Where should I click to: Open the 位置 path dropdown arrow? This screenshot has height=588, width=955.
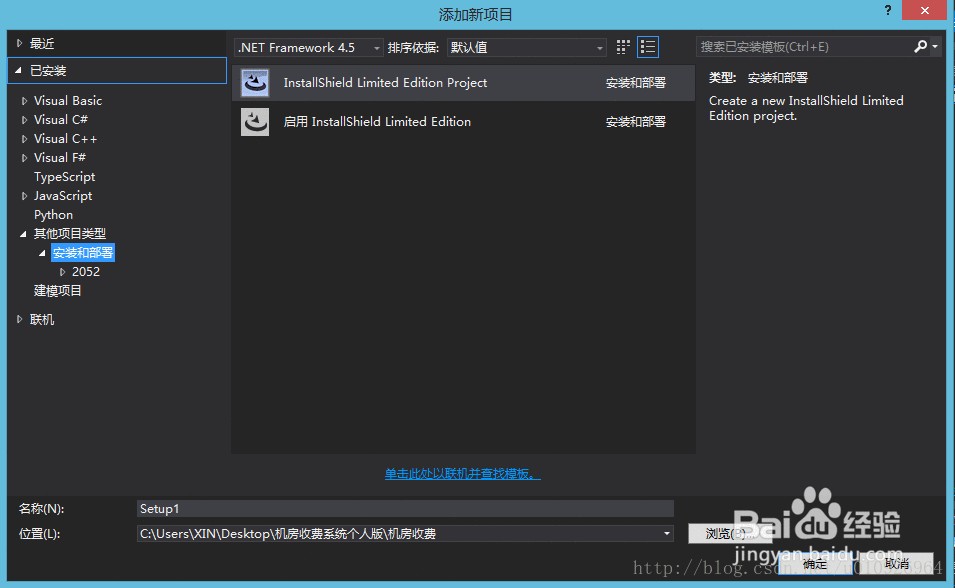(x=666, y=534)
